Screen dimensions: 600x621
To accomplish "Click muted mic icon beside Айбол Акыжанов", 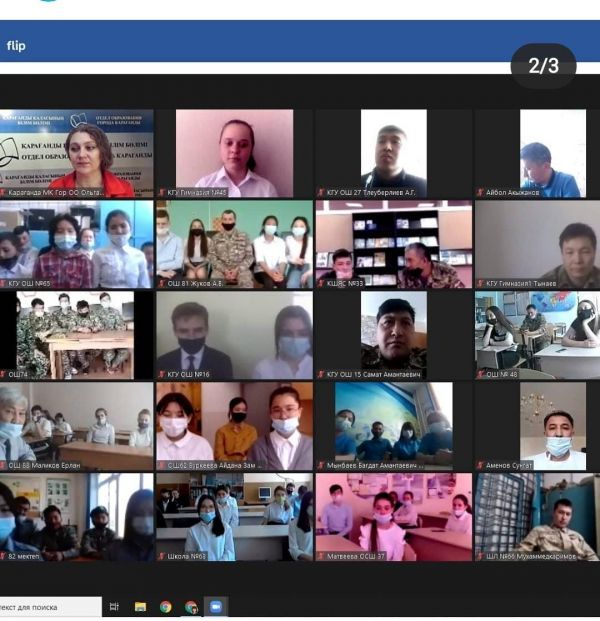I will click(x=481, y=192).
